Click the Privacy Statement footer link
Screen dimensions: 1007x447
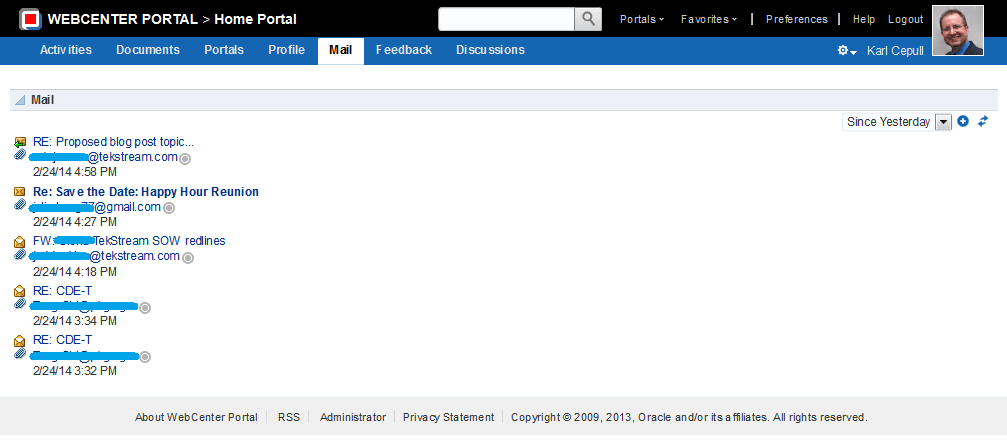coord(448,417)
